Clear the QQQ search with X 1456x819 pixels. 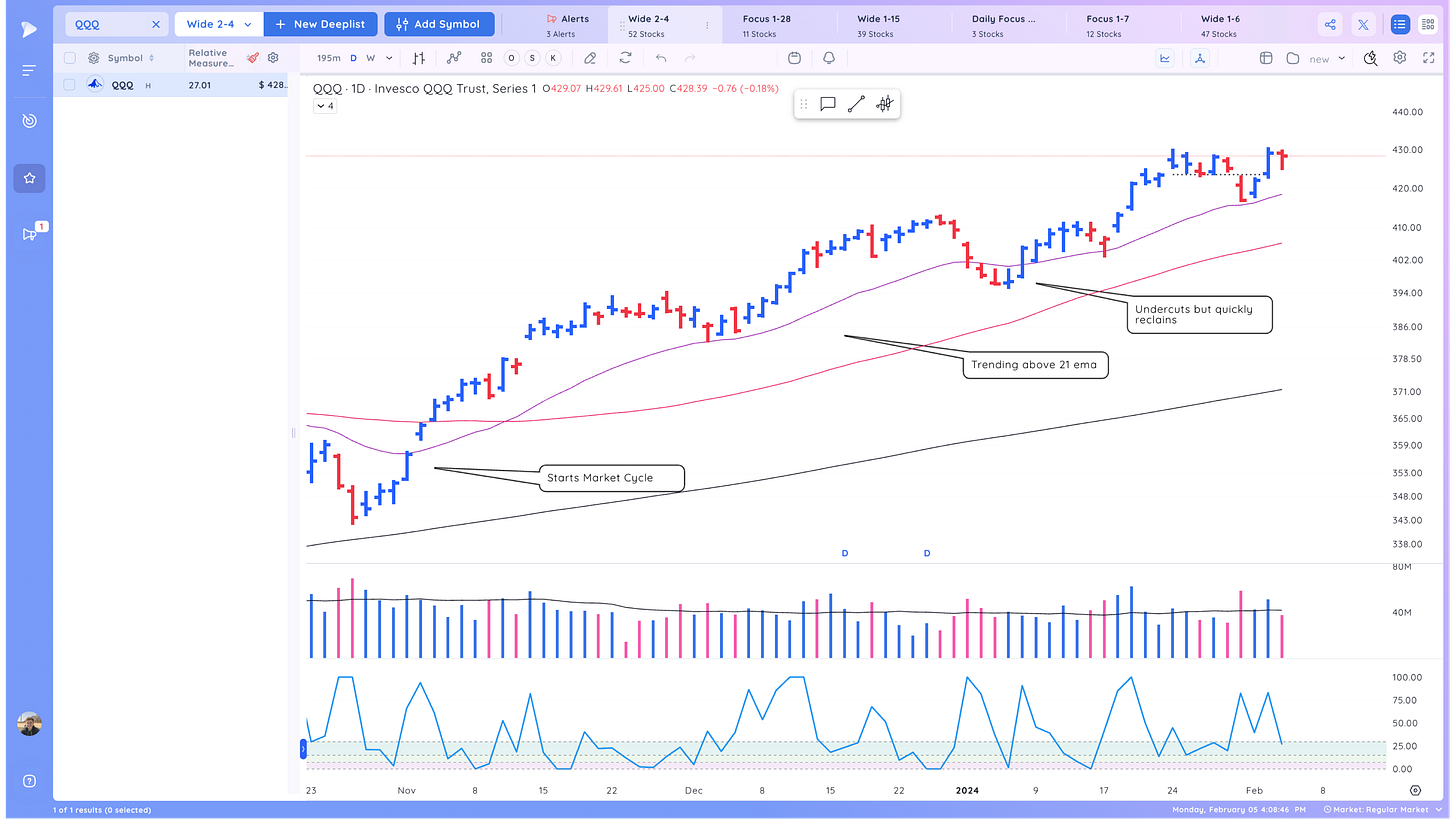(x=155, y=24)
